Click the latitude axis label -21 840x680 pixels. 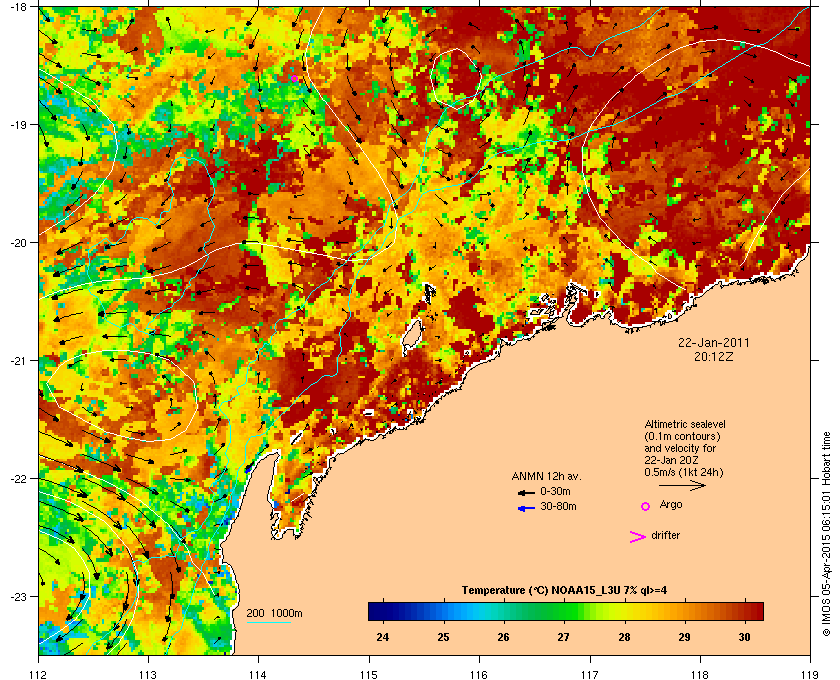click(x=18, y=361)
